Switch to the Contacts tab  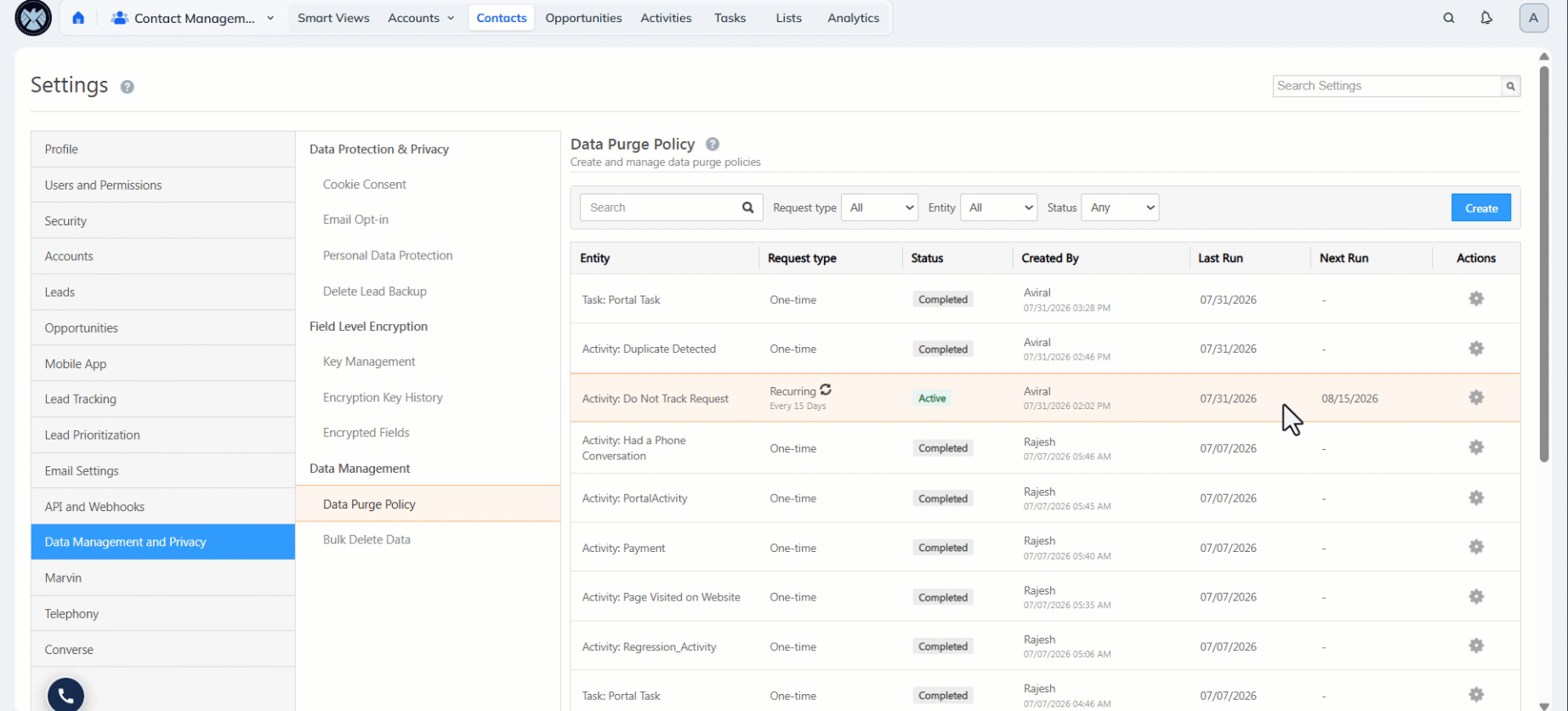coord(502,18)
